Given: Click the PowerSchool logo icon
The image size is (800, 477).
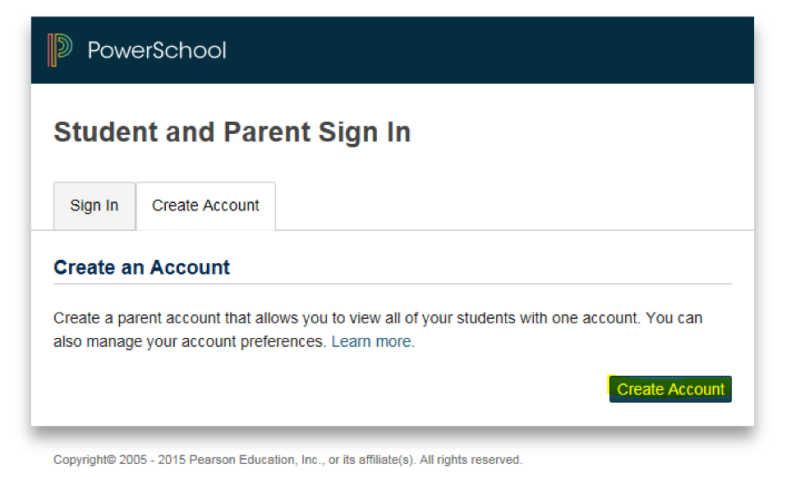Looking at the screenshot, I should tap(60, 50).
